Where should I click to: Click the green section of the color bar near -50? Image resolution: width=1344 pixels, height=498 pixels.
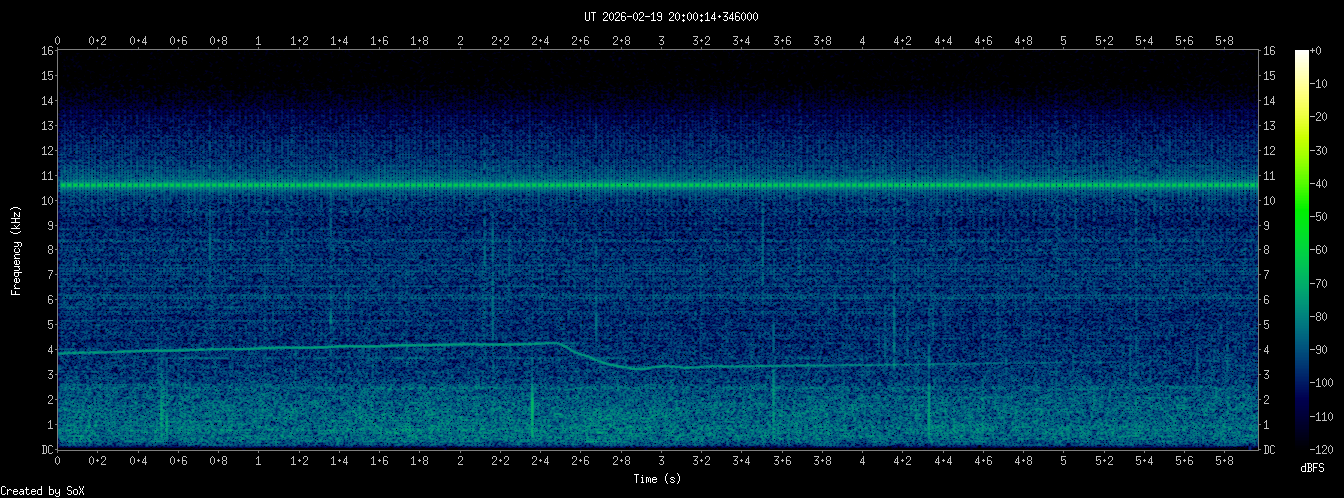1301,216
